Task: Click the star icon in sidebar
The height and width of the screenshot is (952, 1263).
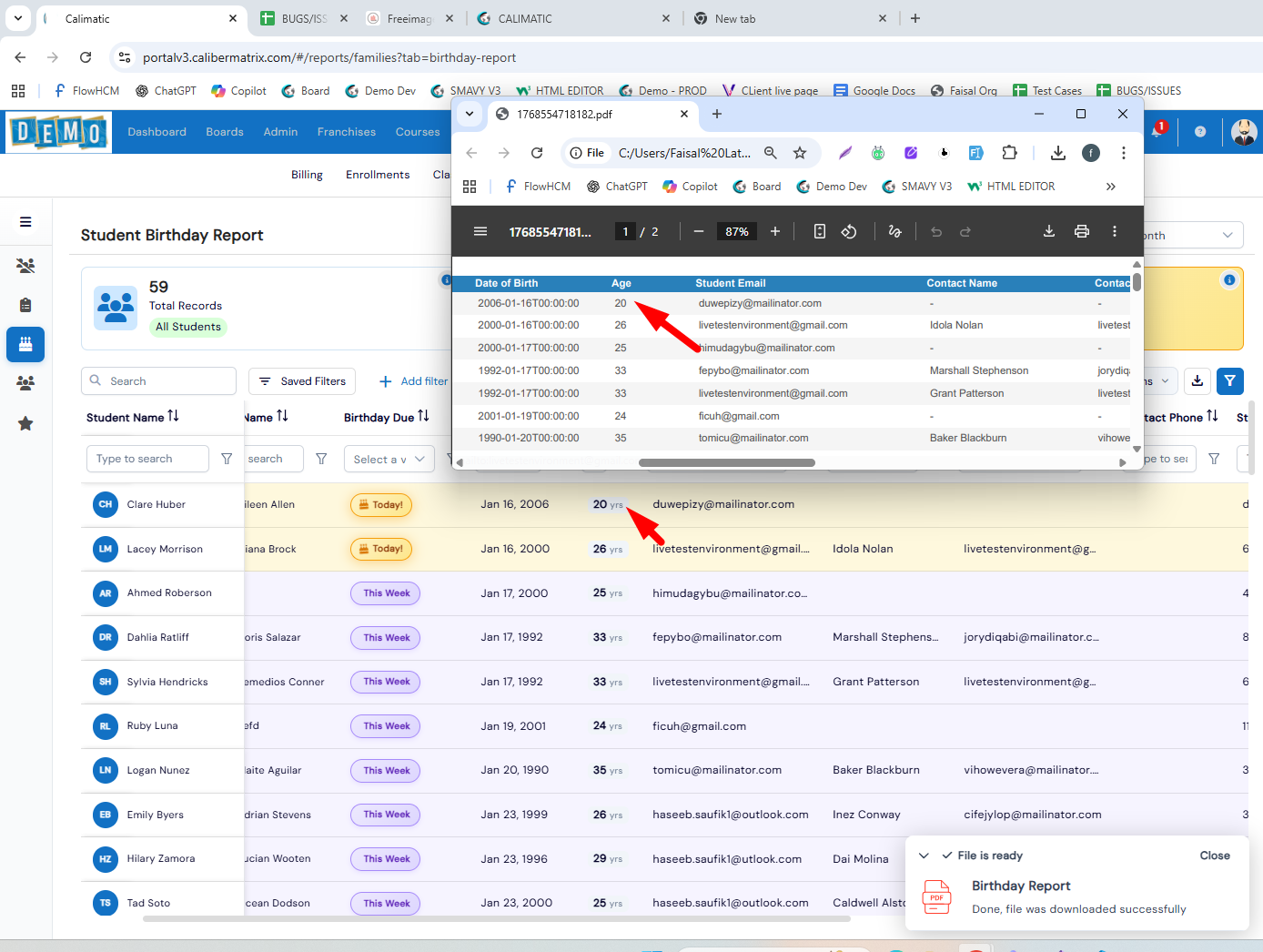Action: point(25,423)
